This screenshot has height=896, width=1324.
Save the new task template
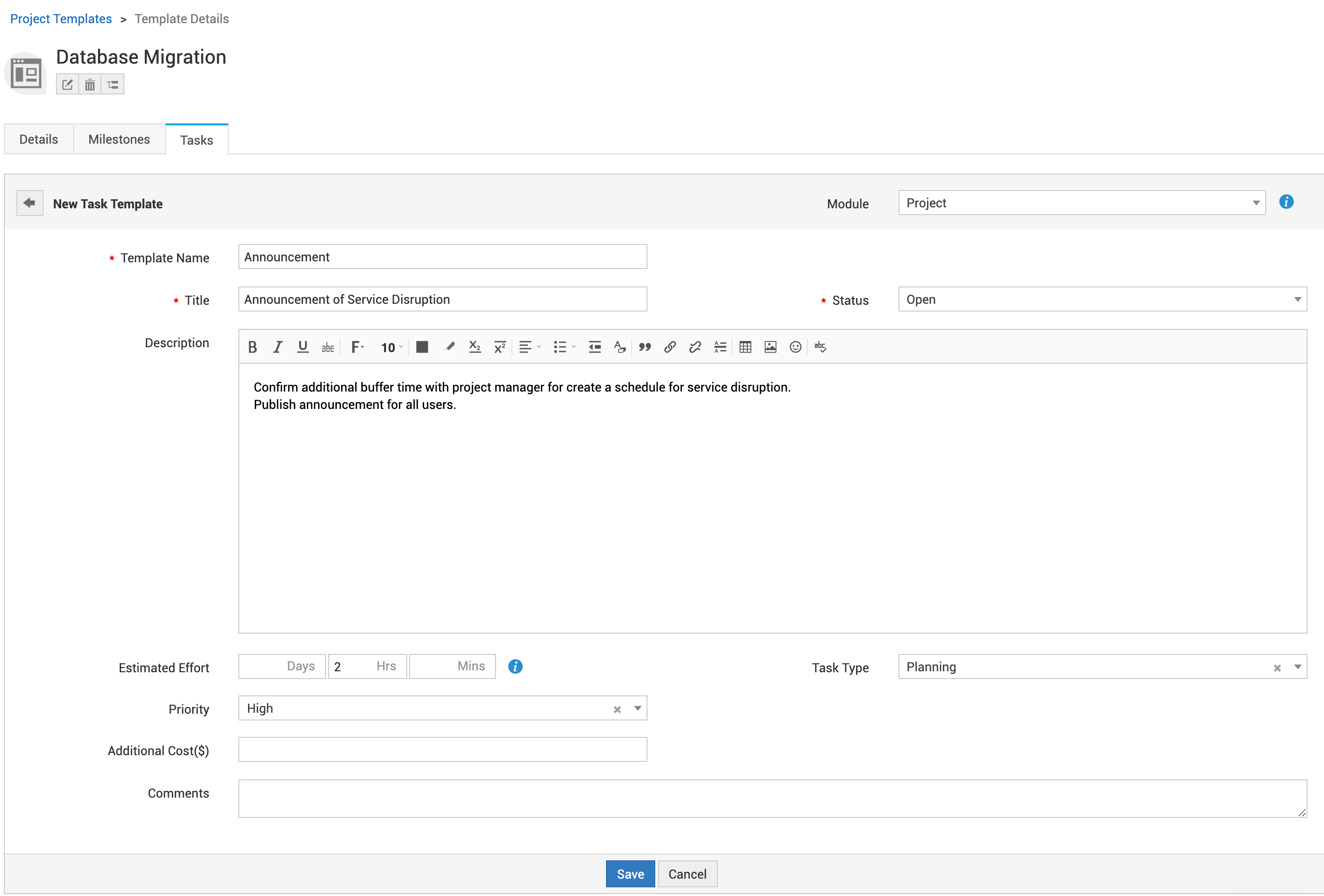630,874
